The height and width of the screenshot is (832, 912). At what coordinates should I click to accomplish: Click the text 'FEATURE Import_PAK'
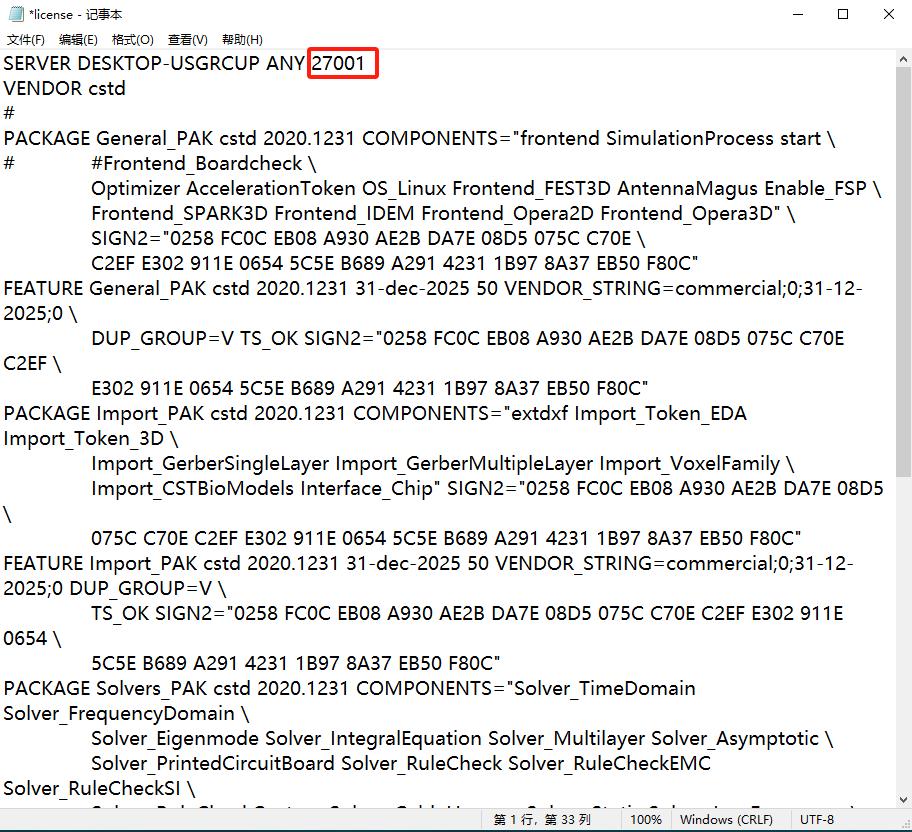click(x=100, y=564)
